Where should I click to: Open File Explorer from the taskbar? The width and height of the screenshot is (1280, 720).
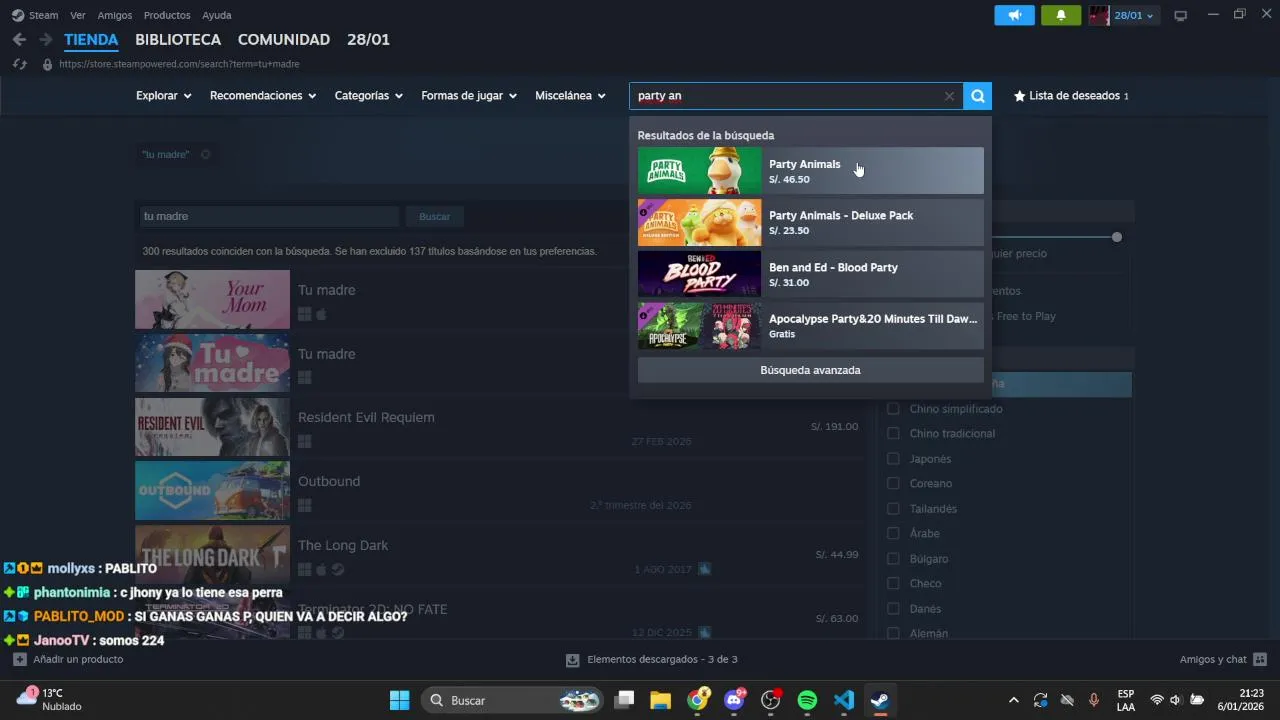[x=661, y=700]
